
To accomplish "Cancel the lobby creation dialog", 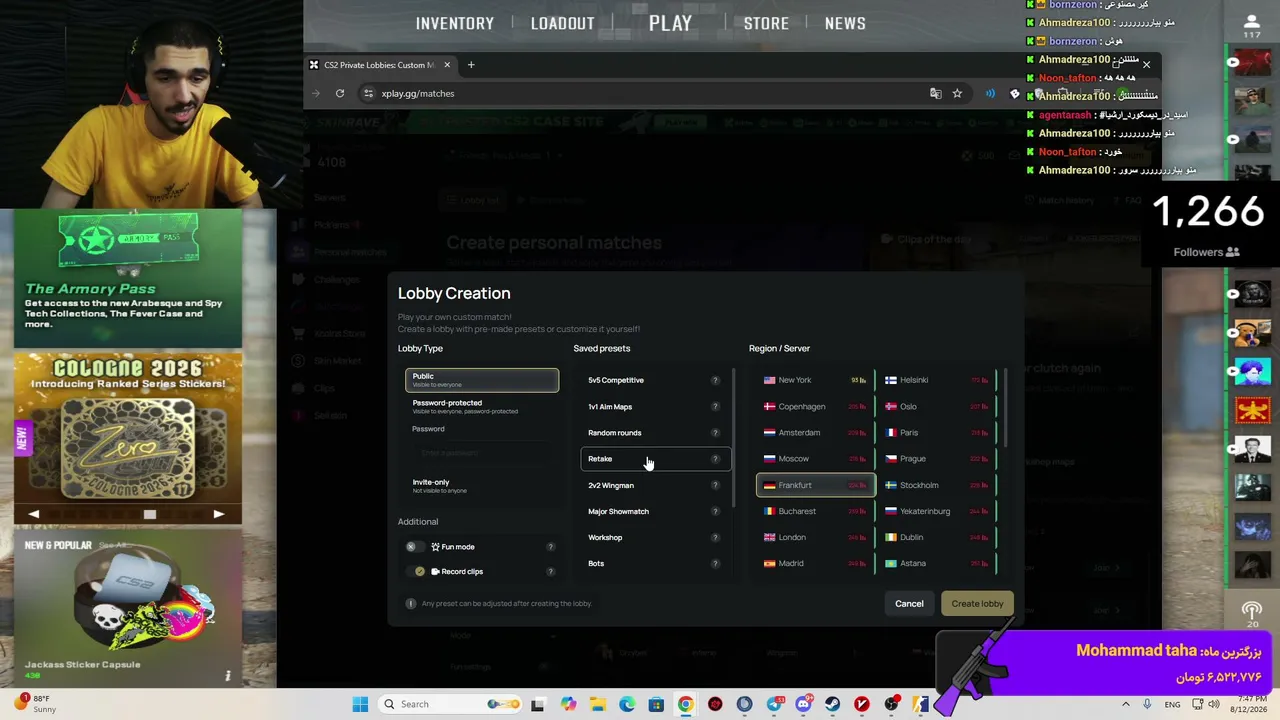I will tap(909, 603).
